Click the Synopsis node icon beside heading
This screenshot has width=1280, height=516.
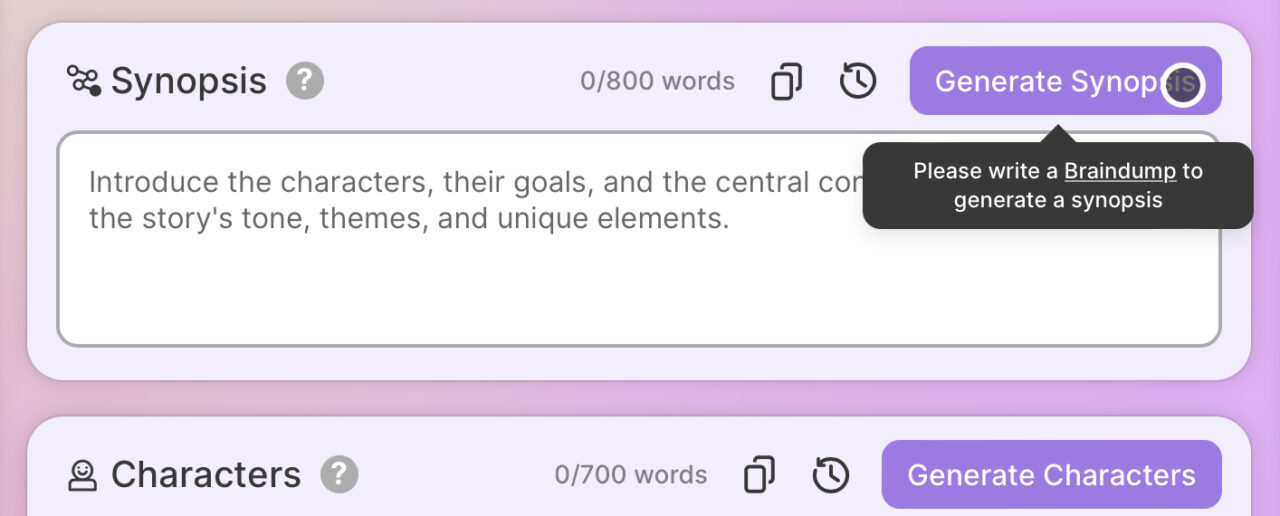[84, 81]
